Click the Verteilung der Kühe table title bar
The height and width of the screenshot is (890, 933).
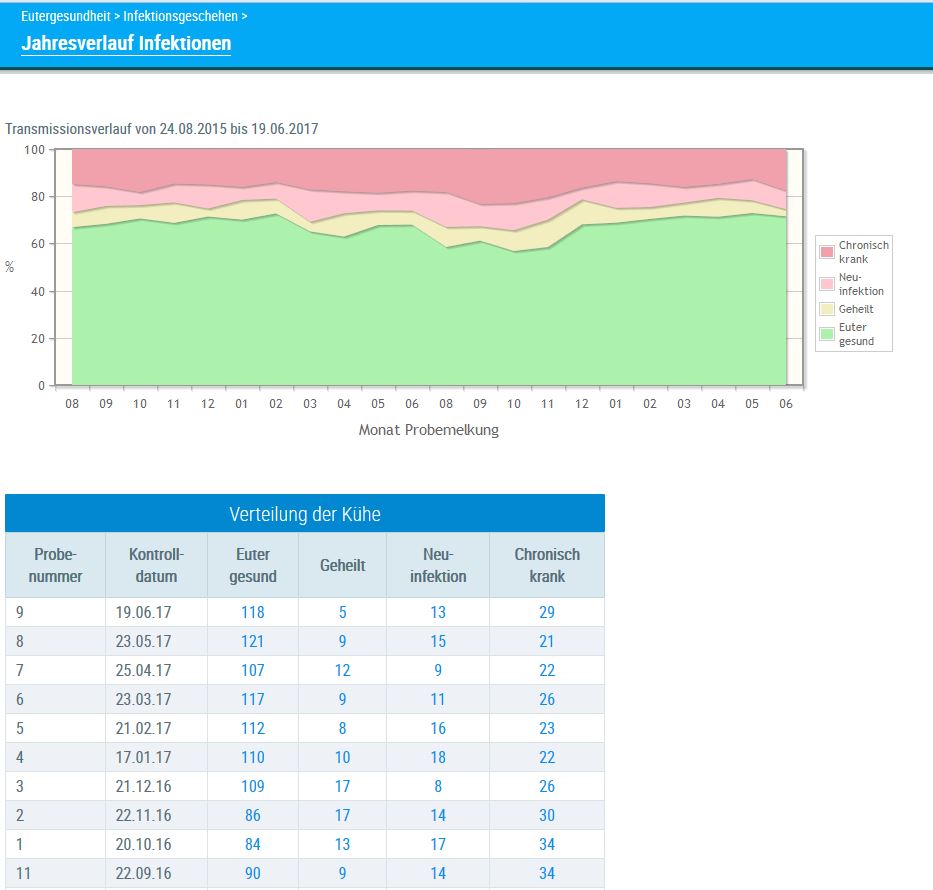pos(305,514)
